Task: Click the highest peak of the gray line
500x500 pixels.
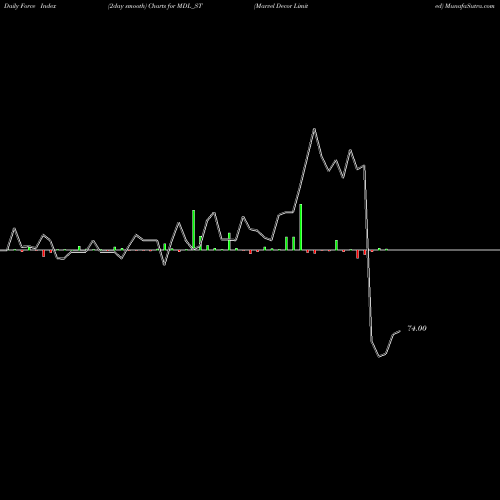Action: [314, 129]
